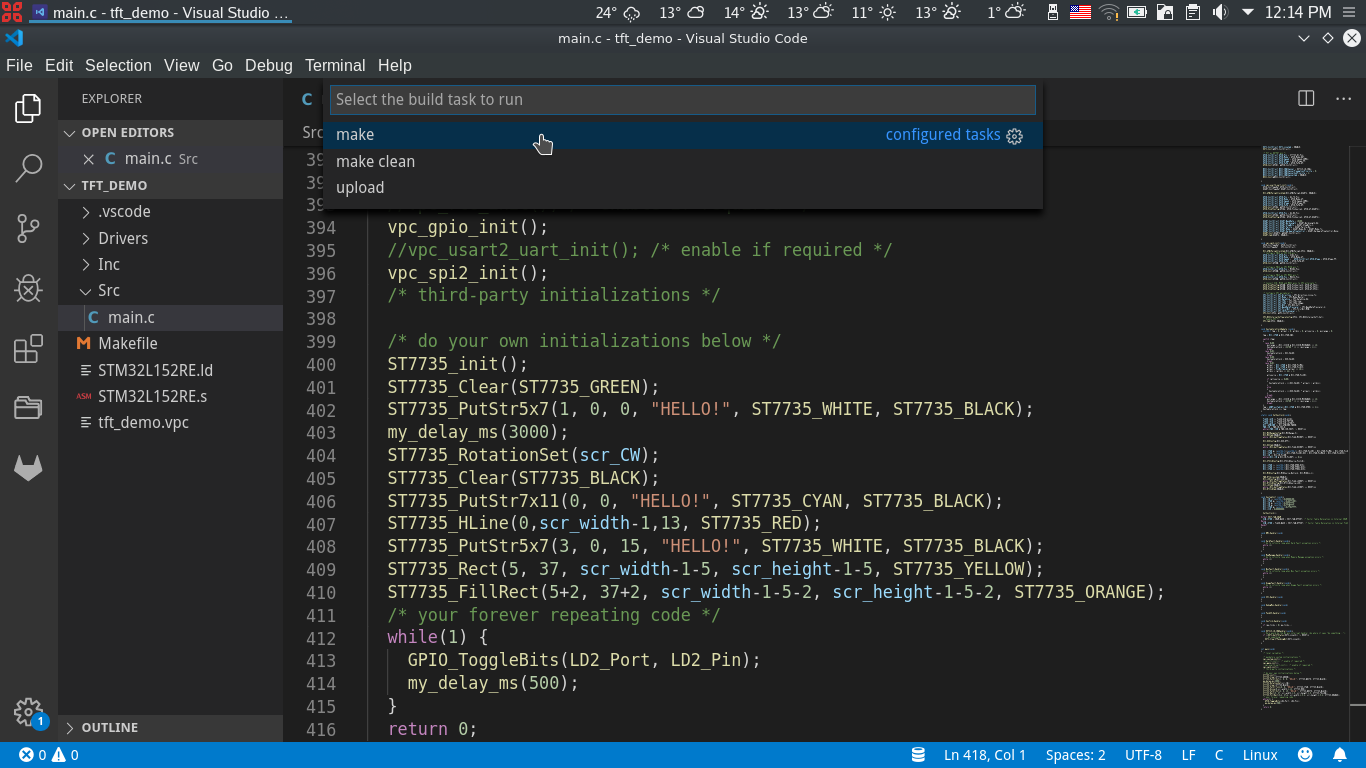Select the 'make clean' build task
1366x768 pixels.
pos(375,161)
